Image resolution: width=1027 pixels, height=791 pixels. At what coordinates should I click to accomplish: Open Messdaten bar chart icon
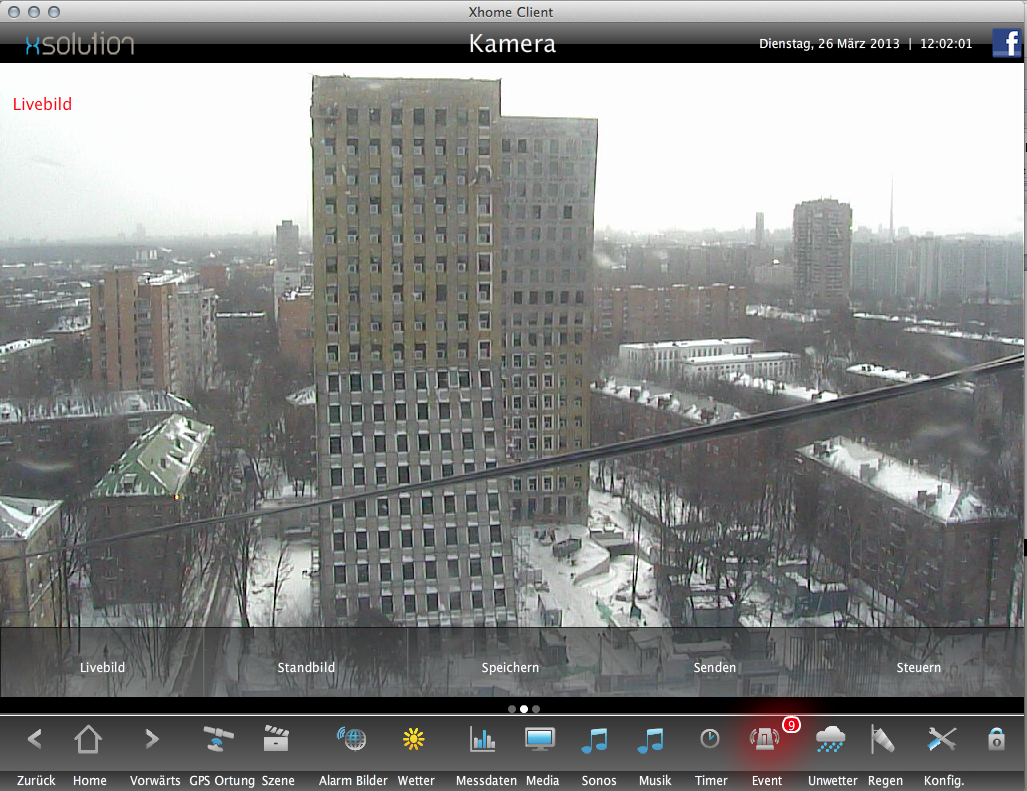click(483, 740)
